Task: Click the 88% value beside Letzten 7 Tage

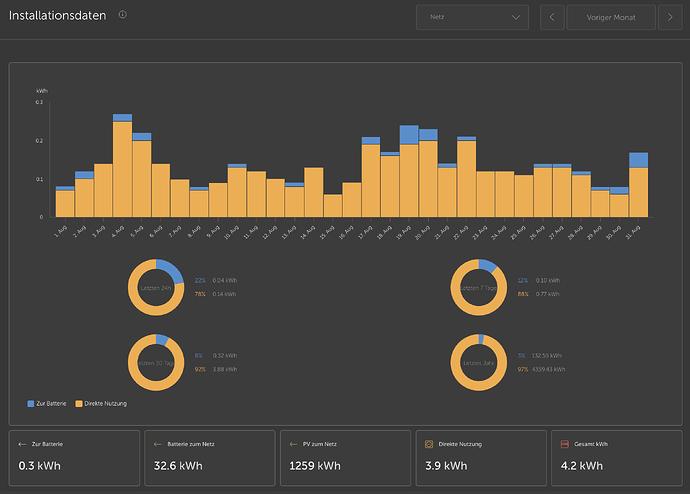Action: [x=523, y=294]
